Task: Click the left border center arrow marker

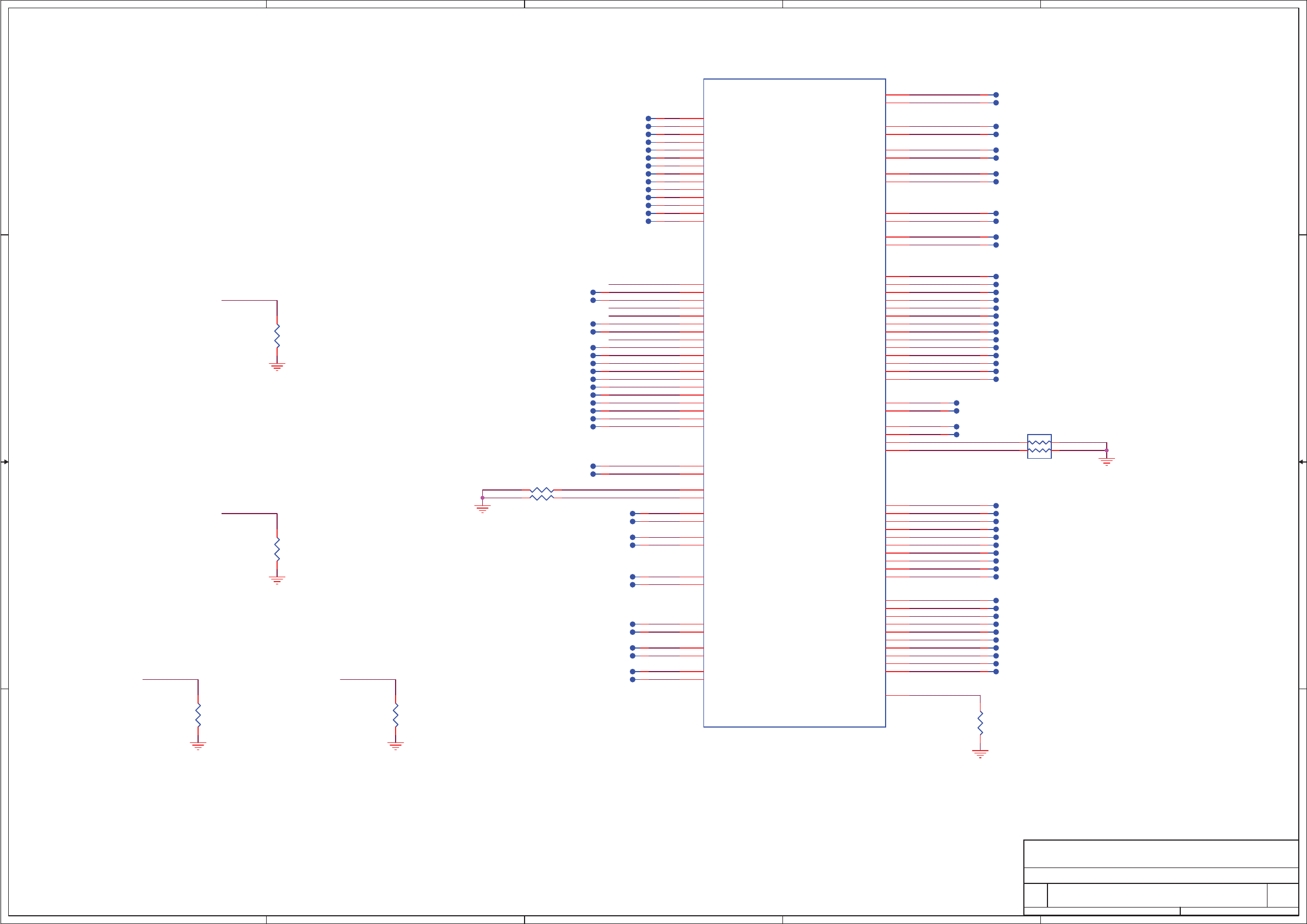Action: (x=4, y=461)
